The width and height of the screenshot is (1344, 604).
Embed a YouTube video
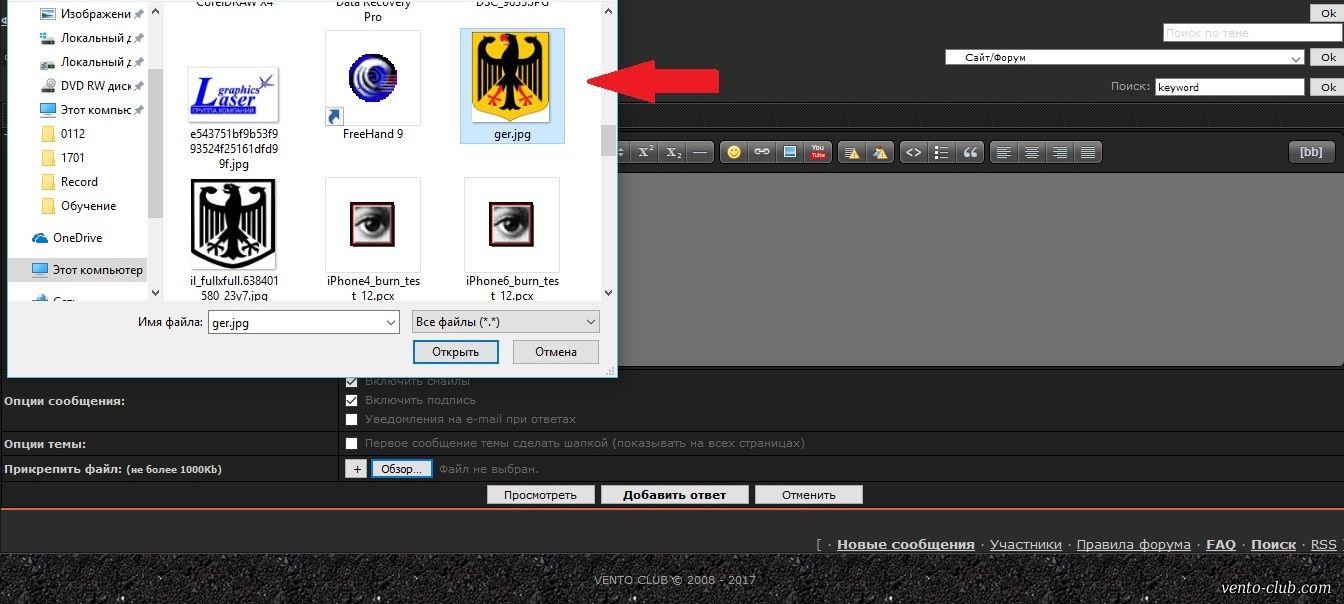(x=818, y=152)
